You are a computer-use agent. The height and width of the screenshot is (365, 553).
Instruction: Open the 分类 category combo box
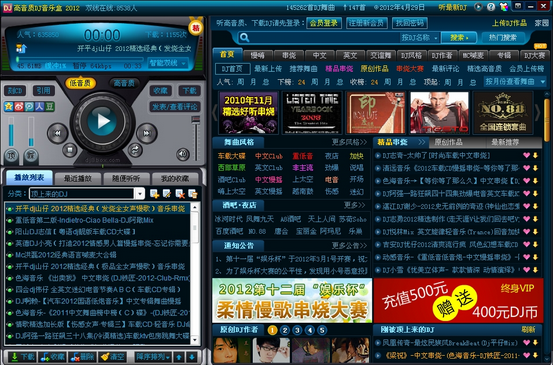click(x=87, y=194)
